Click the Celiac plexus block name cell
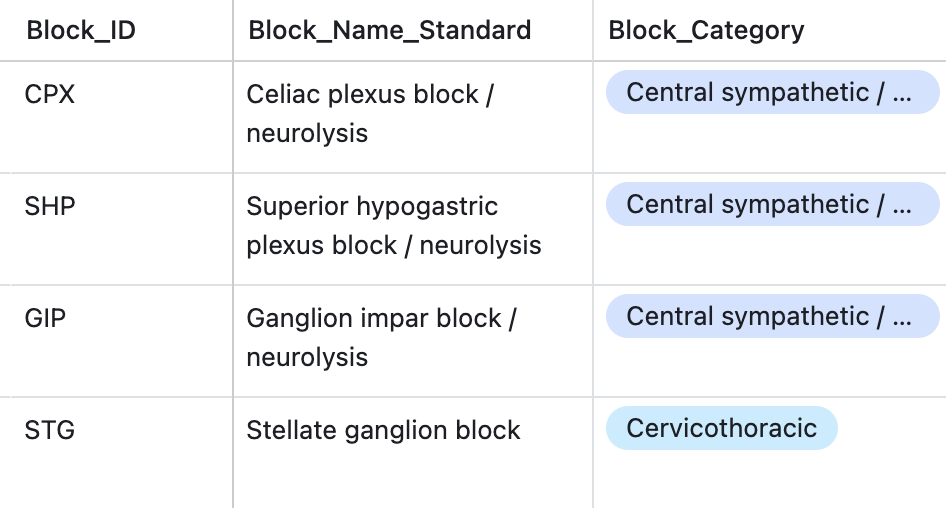 click(370, 113)
